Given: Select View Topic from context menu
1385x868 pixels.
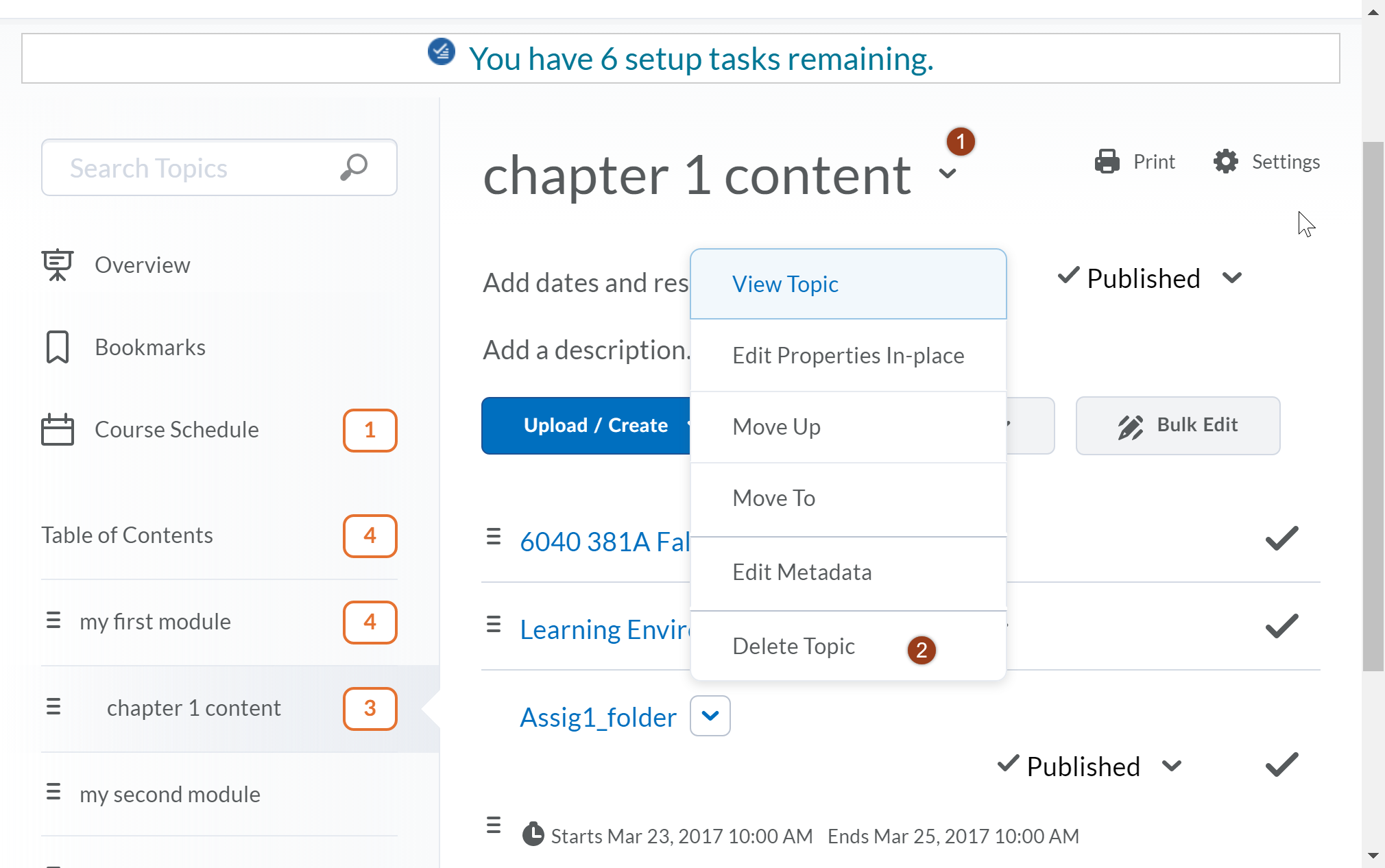Looking at the screenshot, I should 848,284.
